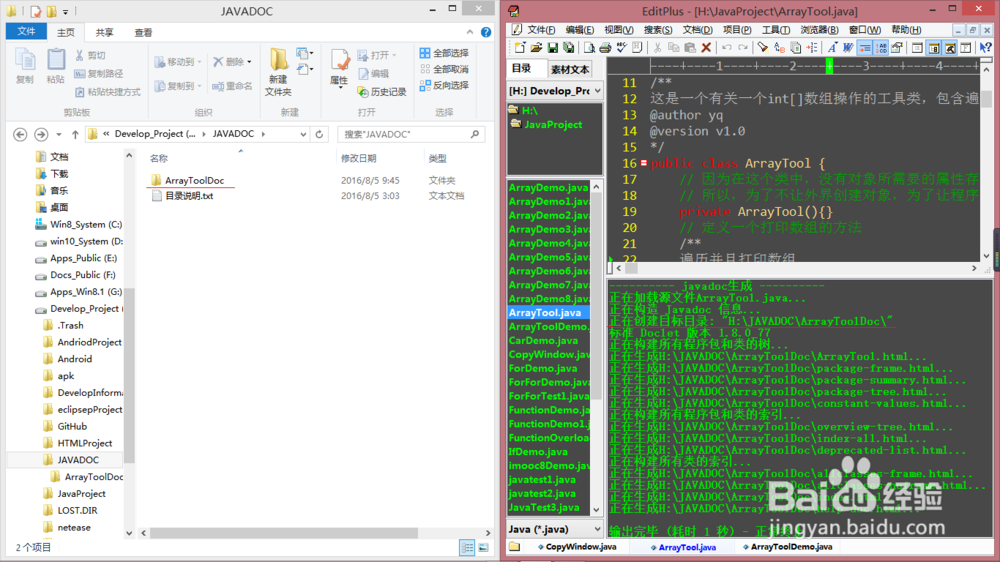This screenshot has width=1000, height=562.
Task: Click the Print icon in EditPlus
Action: tap(605, 48)
